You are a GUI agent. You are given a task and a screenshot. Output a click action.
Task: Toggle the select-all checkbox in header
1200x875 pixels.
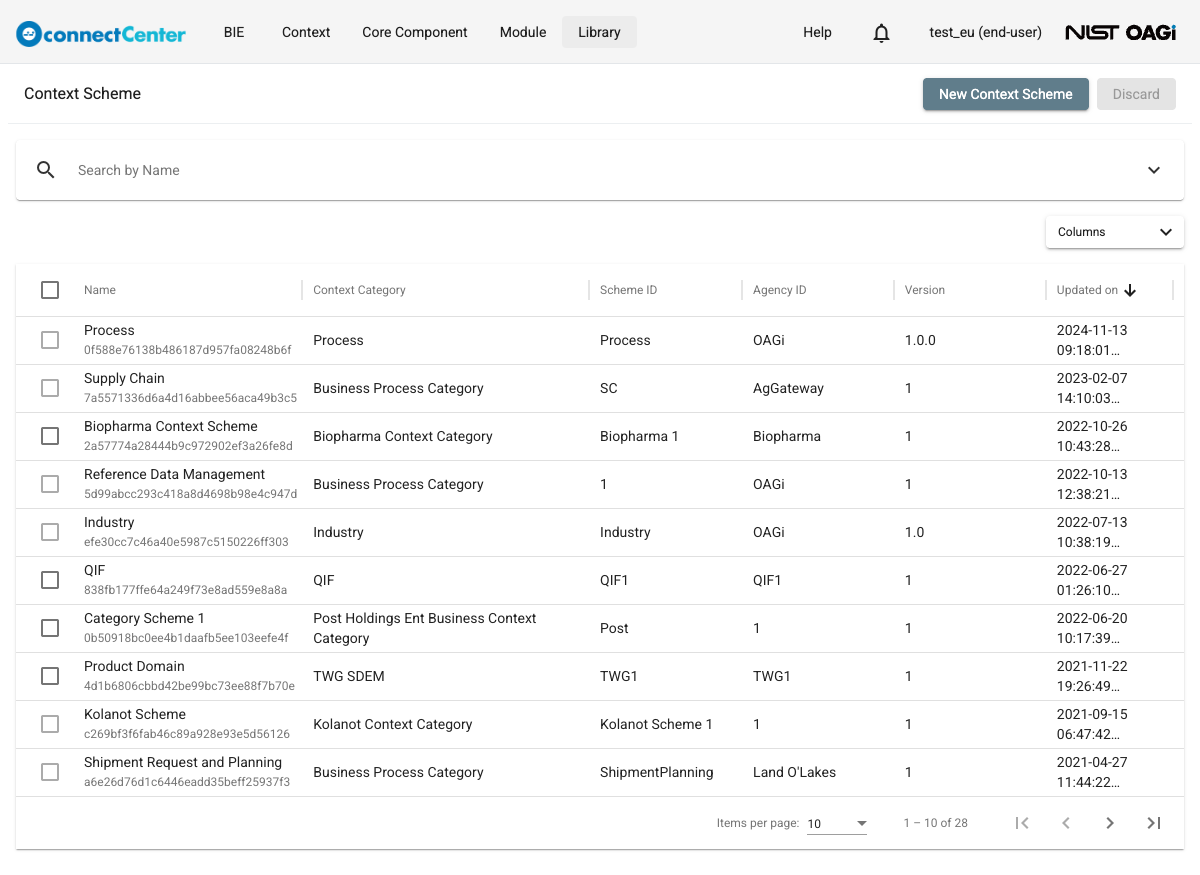50,290
